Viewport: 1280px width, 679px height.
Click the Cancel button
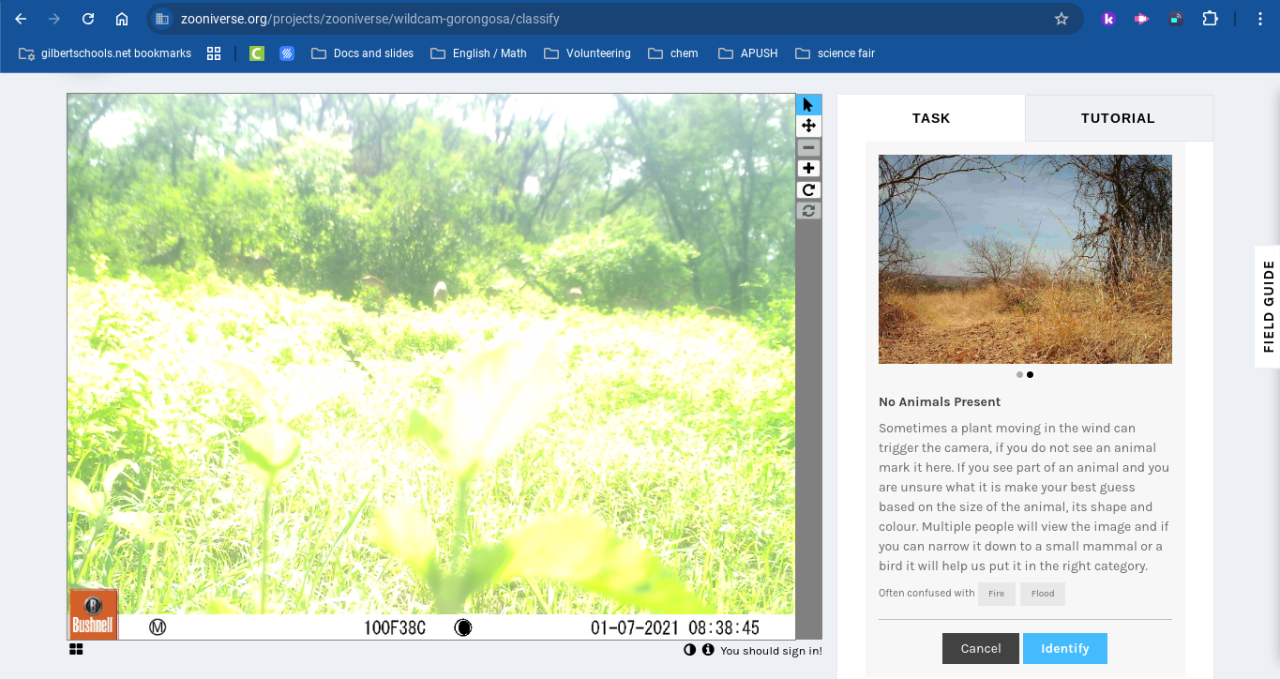tap(980, 648)
